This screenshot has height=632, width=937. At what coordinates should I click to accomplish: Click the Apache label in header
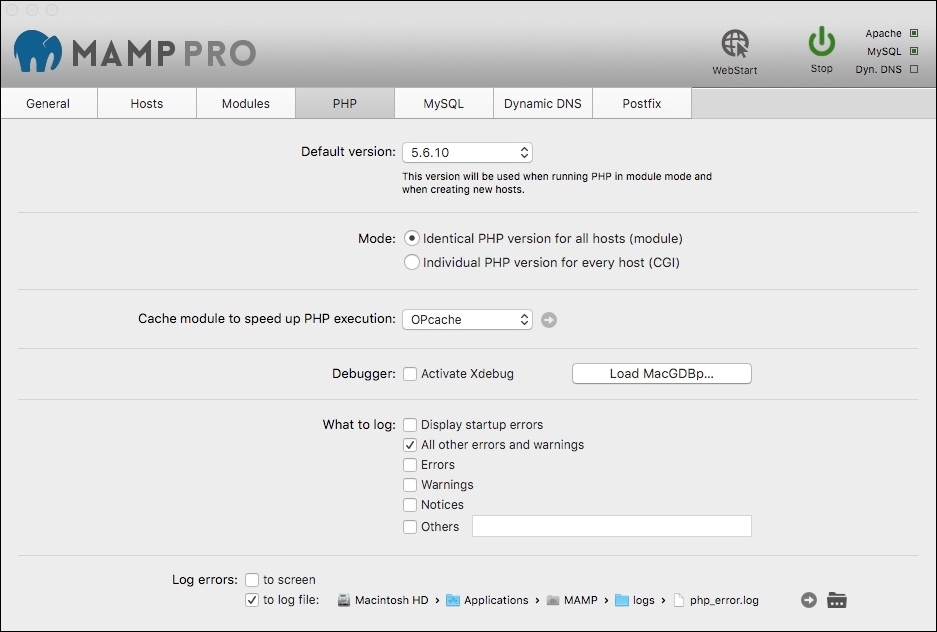[883, 33]
